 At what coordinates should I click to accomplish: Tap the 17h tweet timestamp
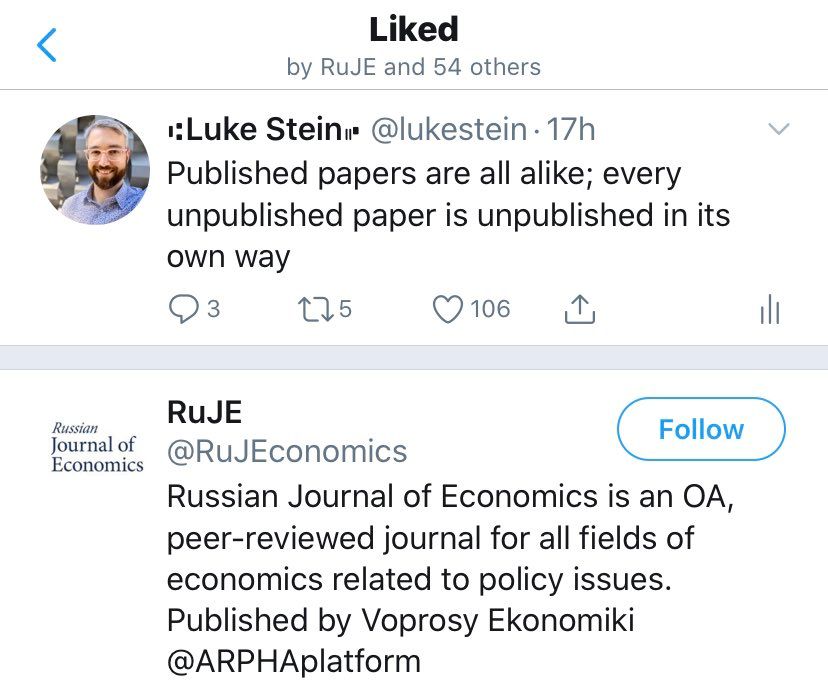point(570,129)
